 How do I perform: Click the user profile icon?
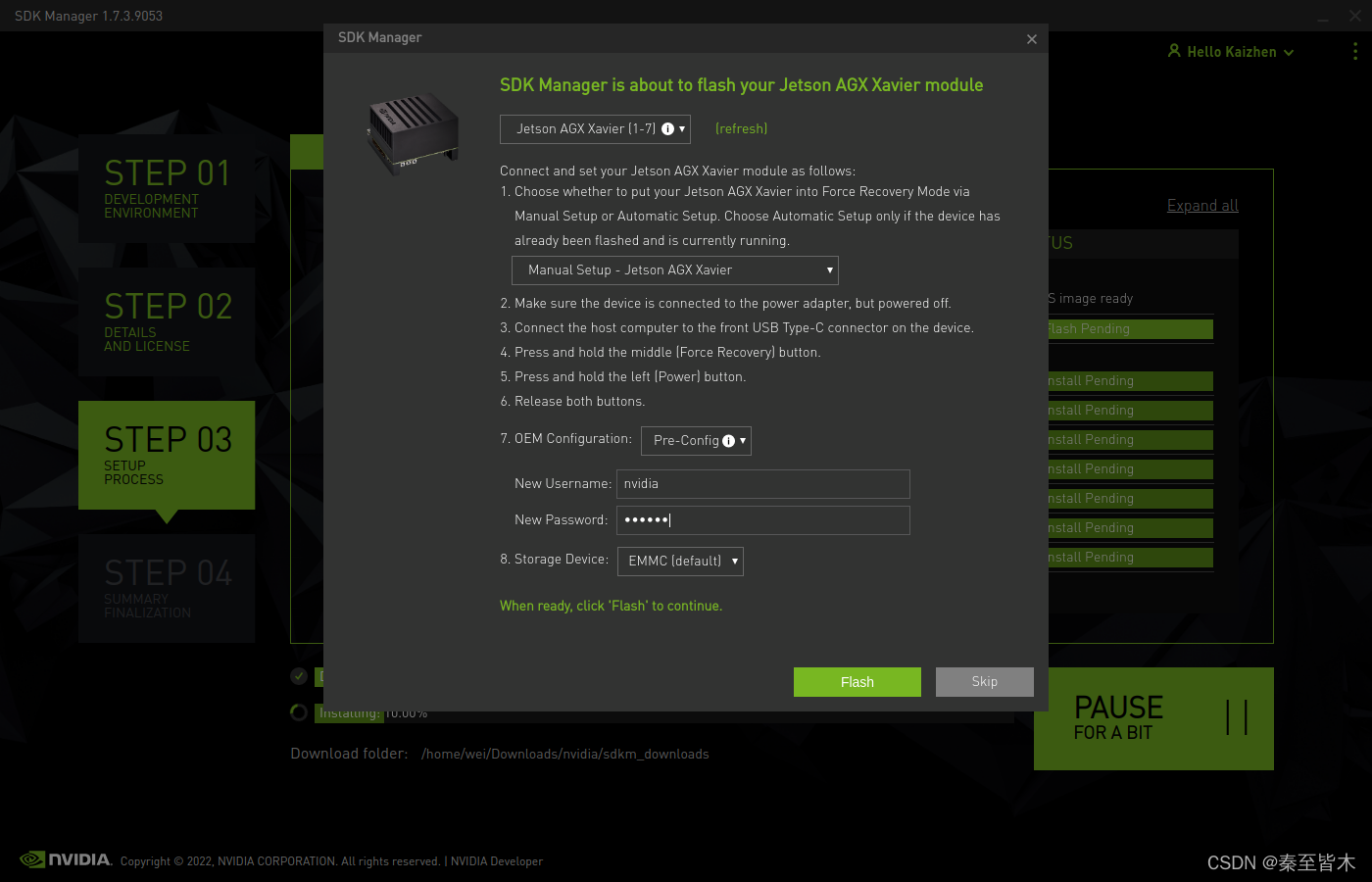coord(1174,51)
